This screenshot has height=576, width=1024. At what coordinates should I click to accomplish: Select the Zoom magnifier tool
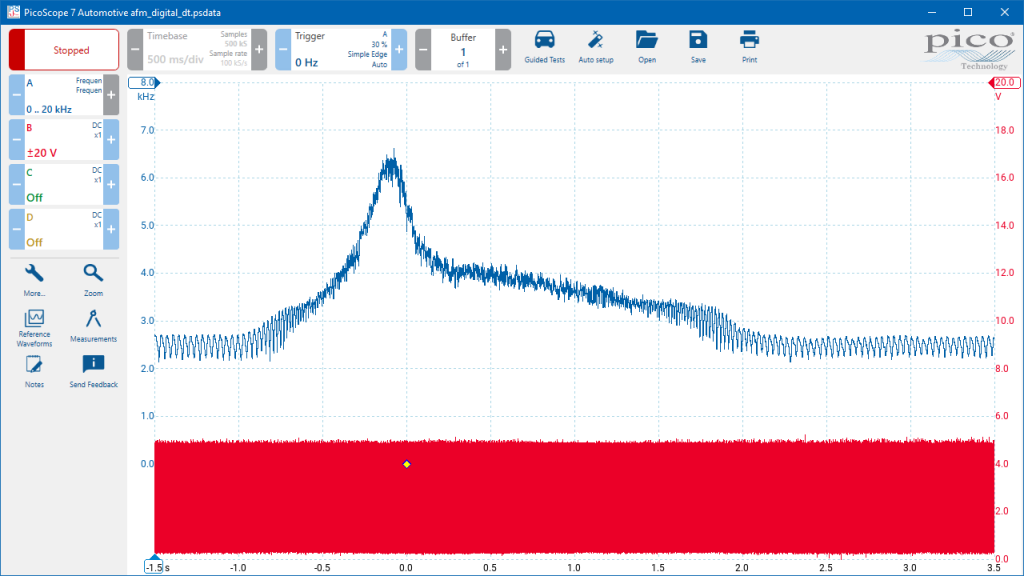93,280
